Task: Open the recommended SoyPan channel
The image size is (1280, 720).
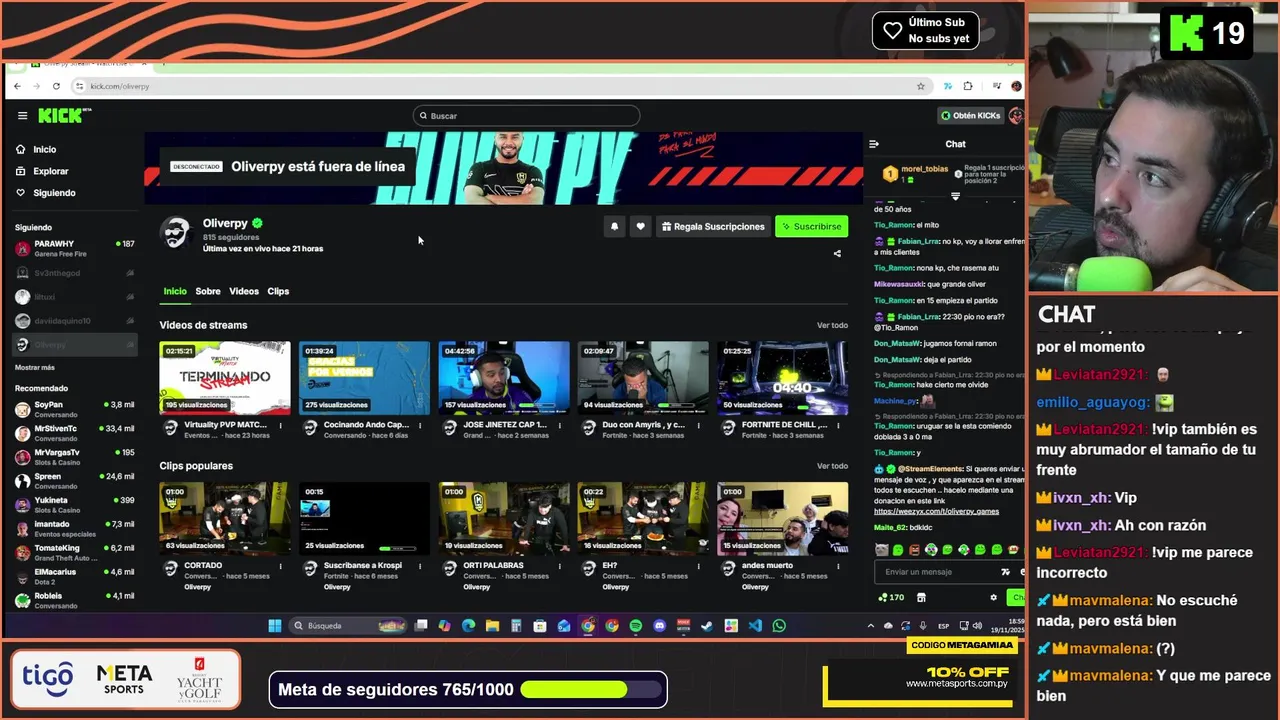Action: coord(74,409)
